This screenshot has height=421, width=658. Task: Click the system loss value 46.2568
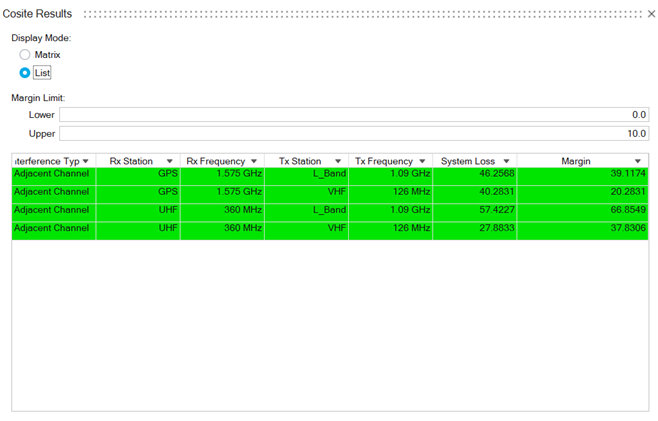496,173
